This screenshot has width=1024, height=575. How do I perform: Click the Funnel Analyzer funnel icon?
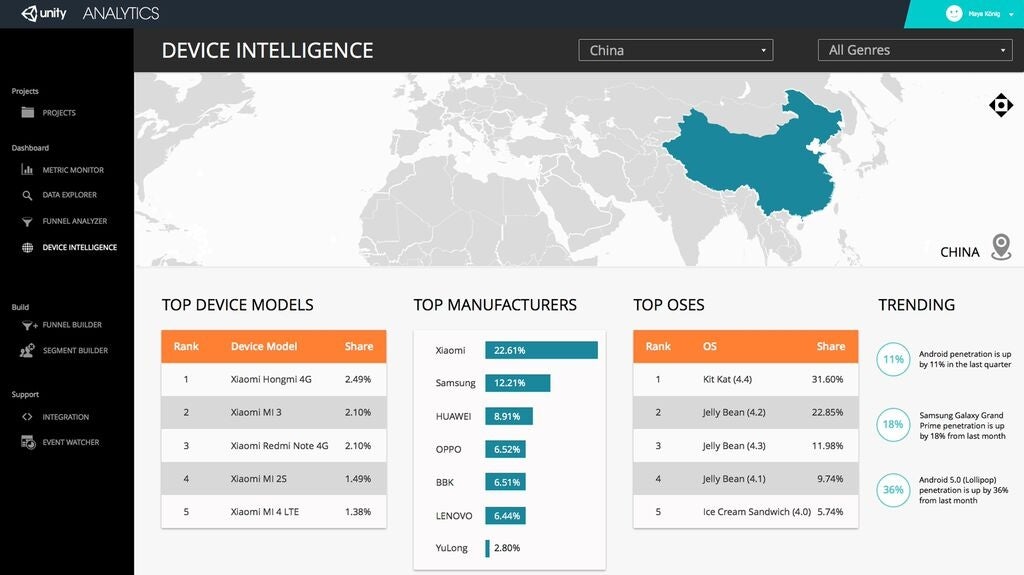click(x=27, y=222)
